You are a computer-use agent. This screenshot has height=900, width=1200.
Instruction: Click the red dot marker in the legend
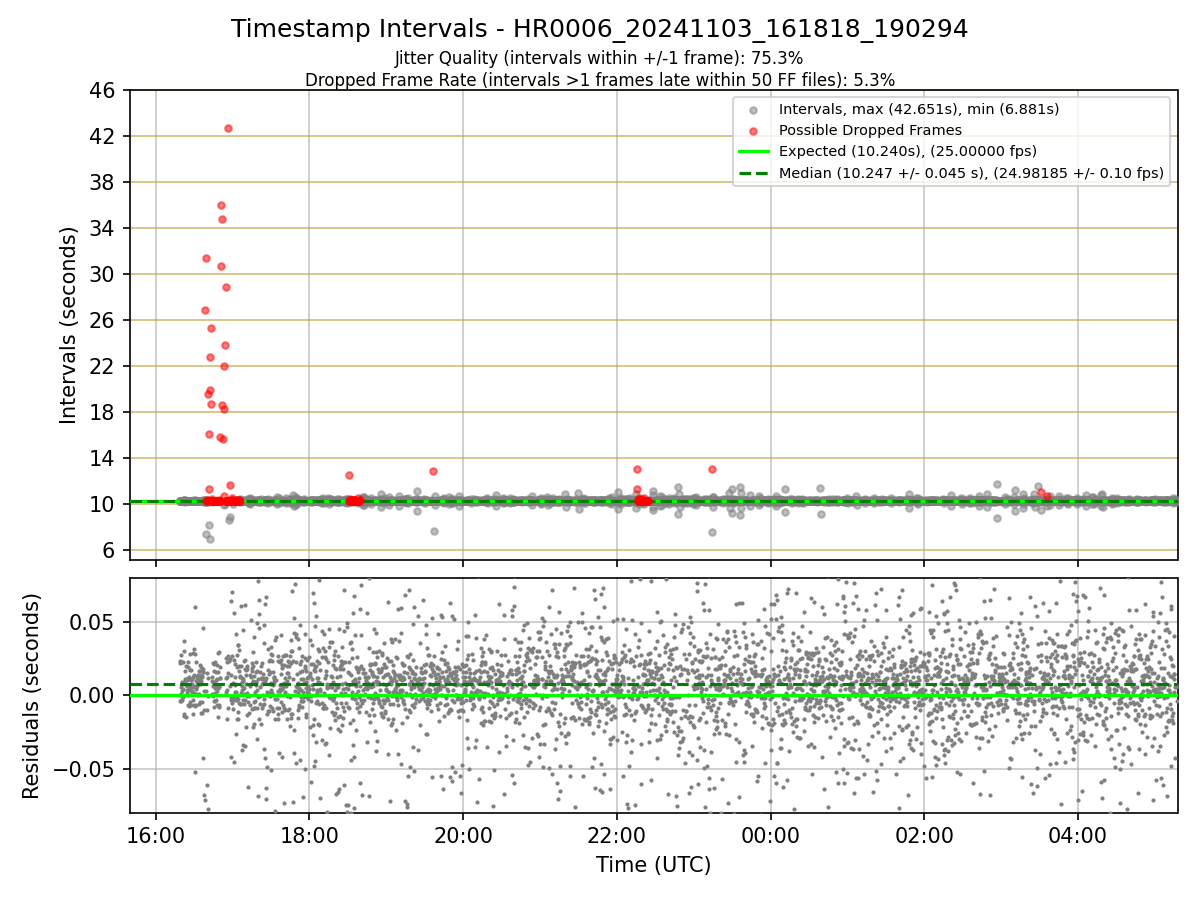click(x=753, y=131)
